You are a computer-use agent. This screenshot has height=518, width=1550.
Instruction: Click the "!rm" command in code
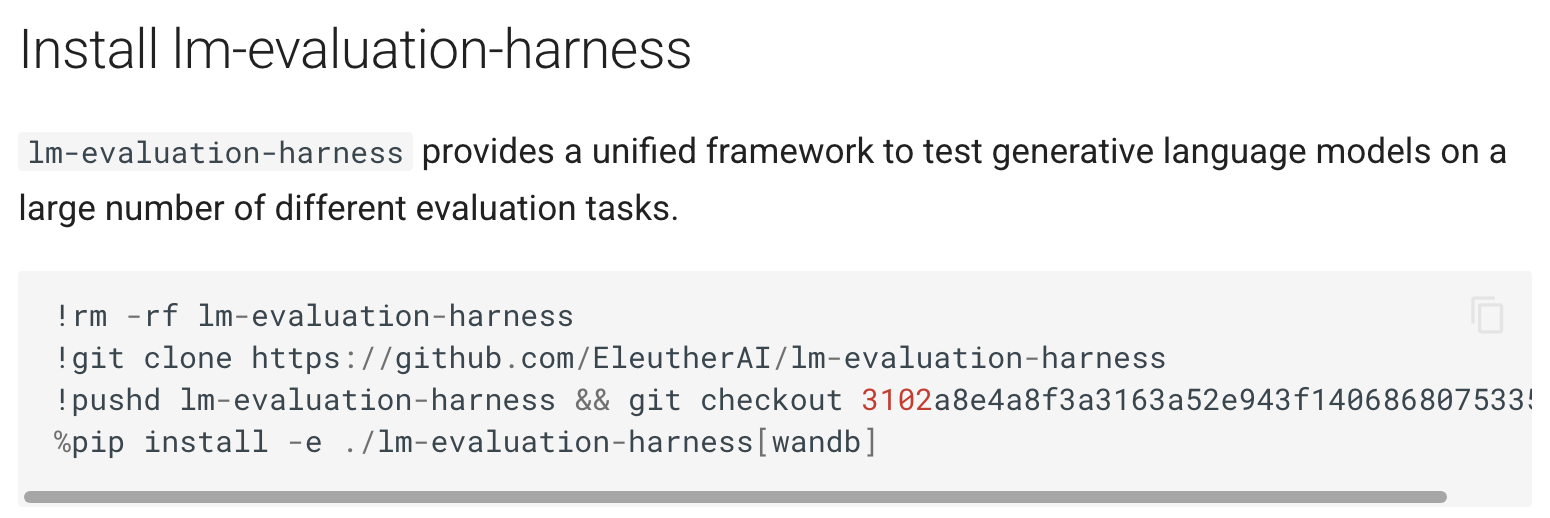pyautogui.click(x=81, y=316)
